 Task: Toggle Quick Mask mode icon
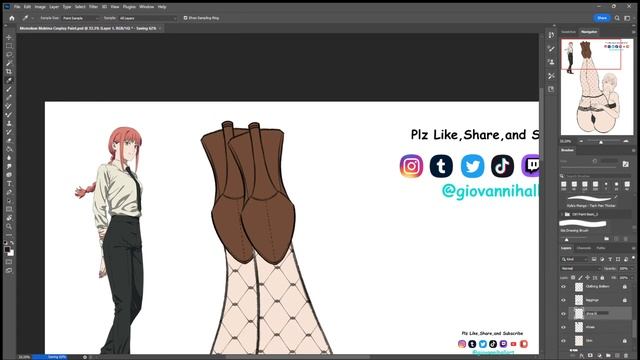(x=9, y=262)
